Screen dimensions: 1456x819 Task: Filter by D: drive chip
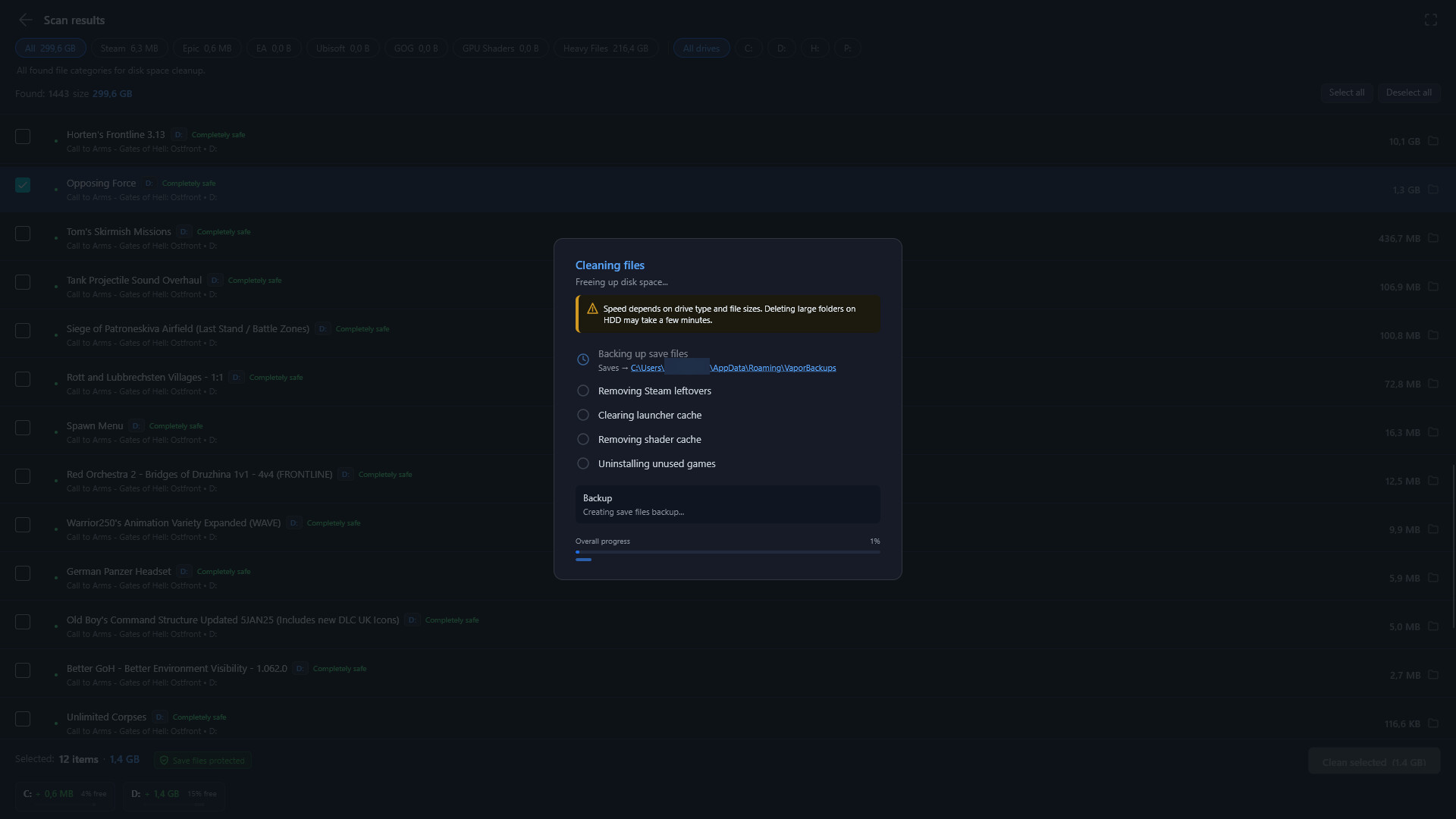point(781,48)
